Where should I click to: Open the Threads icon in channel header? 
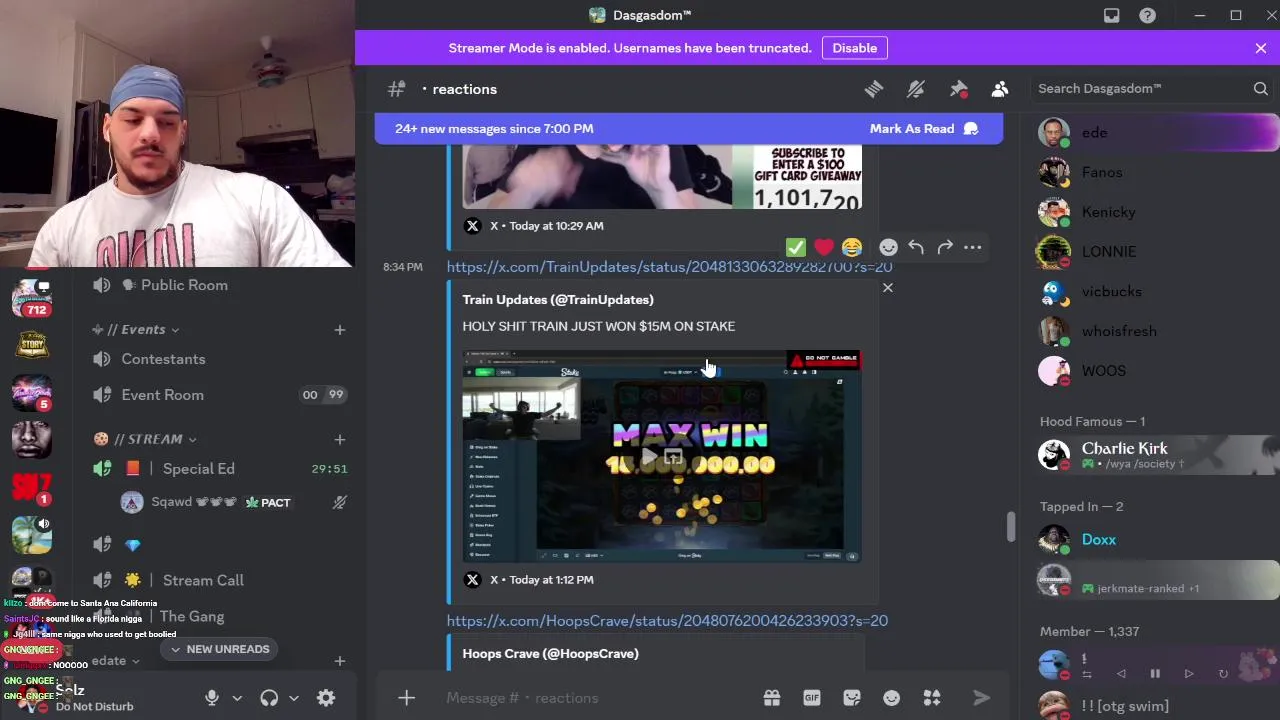(874, 89)
